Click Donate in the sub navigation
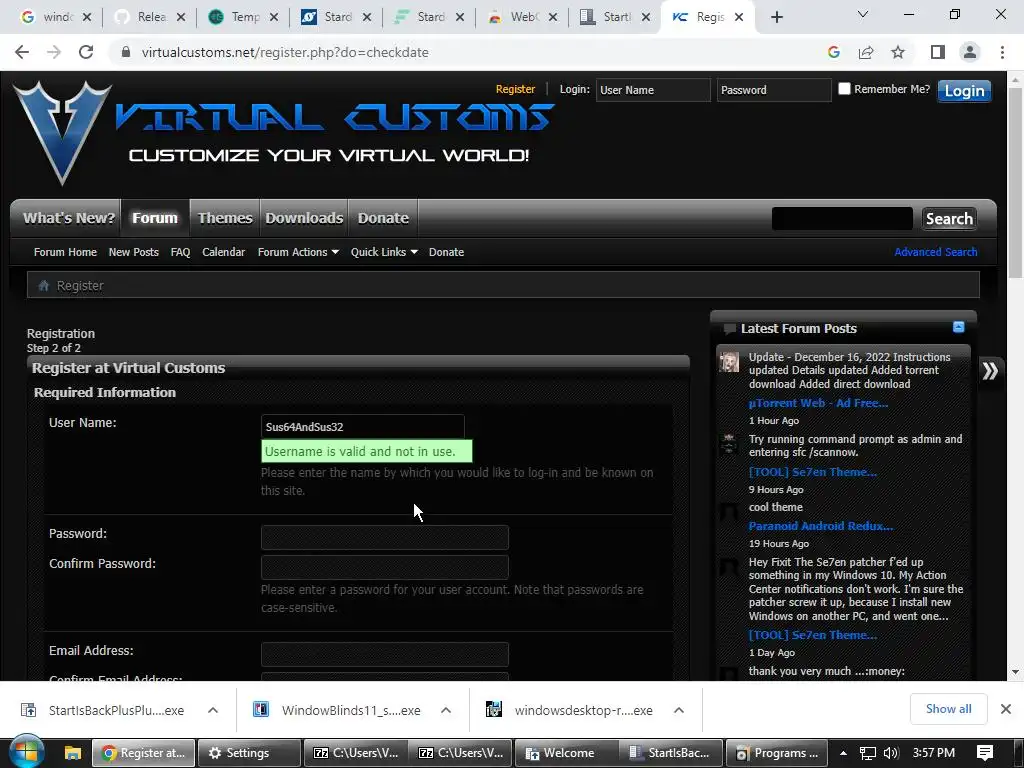 (x=446, y=252)
